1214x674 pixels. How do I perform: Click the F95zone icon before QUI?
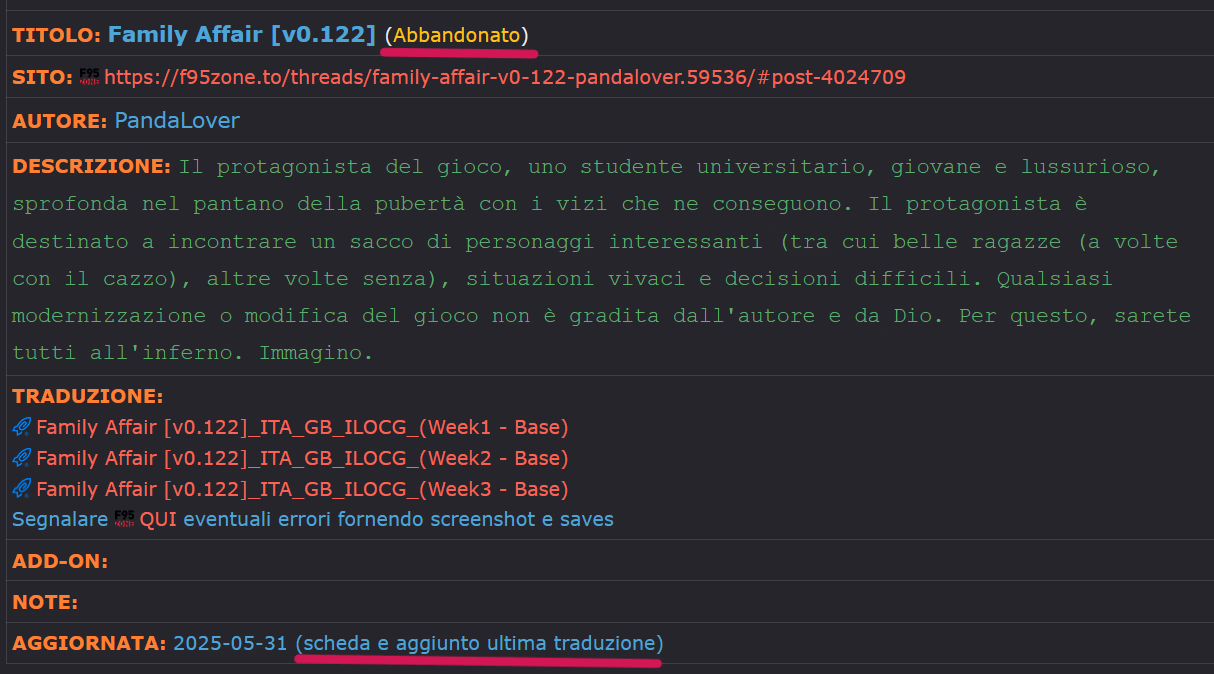click(x=125, y=519)
